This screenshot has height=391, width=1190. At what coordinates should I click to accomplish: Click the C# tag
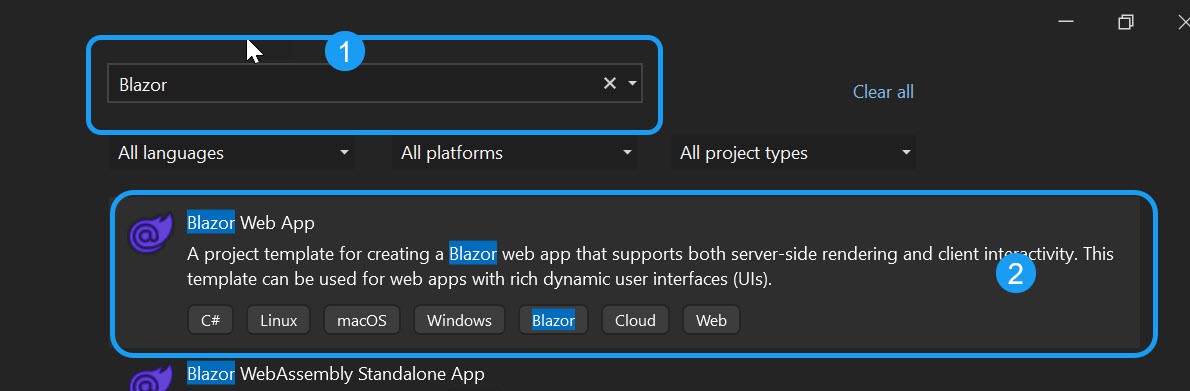pyautogui.click(x=210, y=320)
